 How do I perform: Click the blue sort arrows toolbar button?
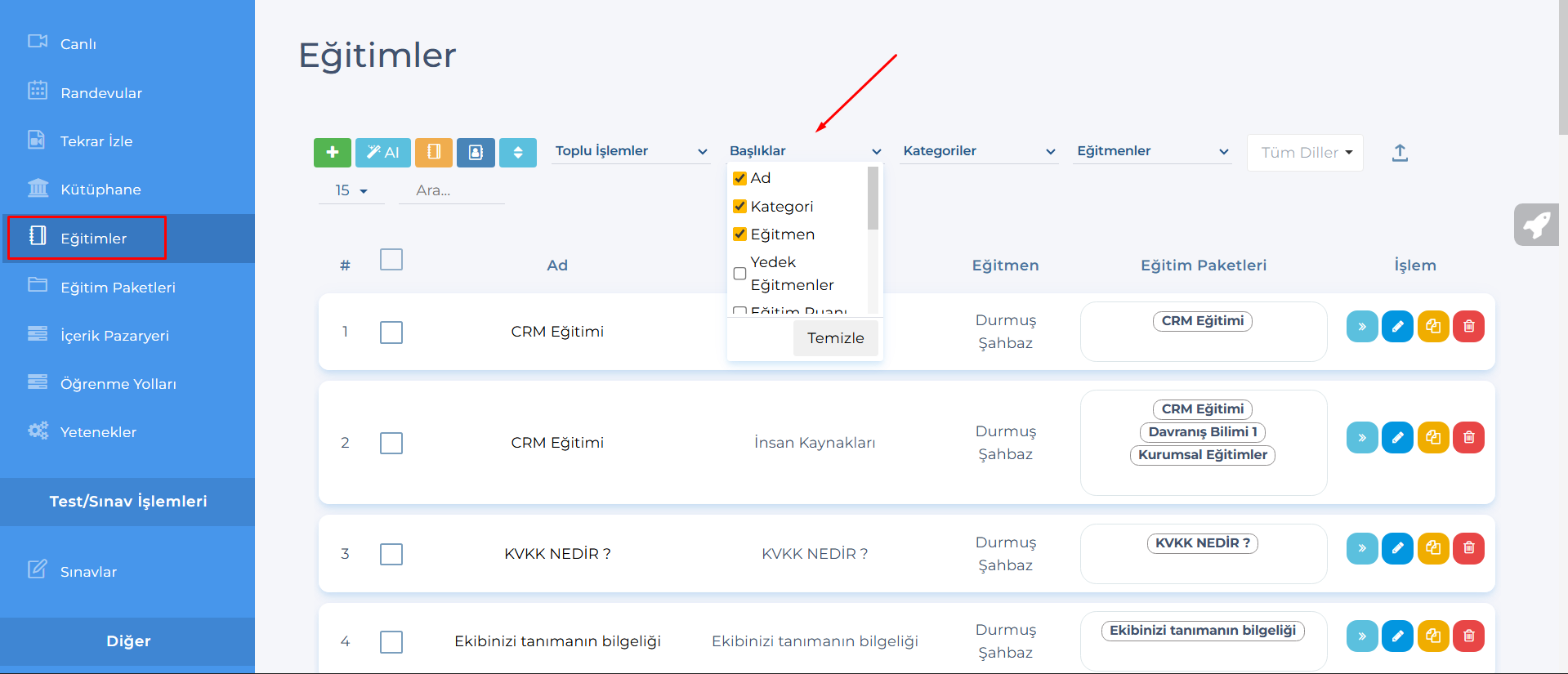coord(517,153)
